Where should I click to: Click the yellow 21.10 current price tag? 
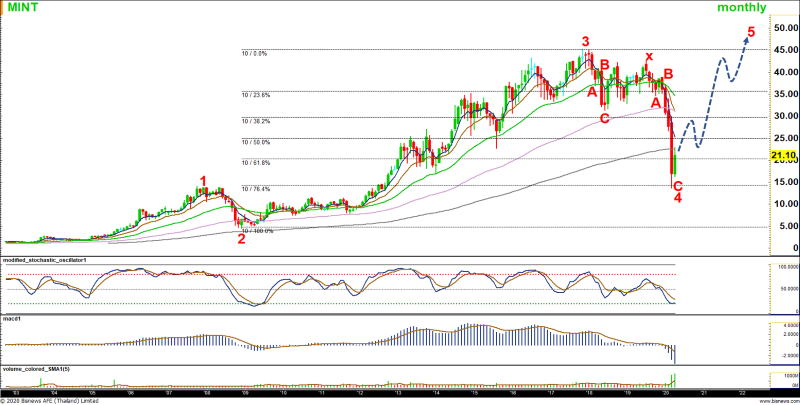tap(783, 156)
